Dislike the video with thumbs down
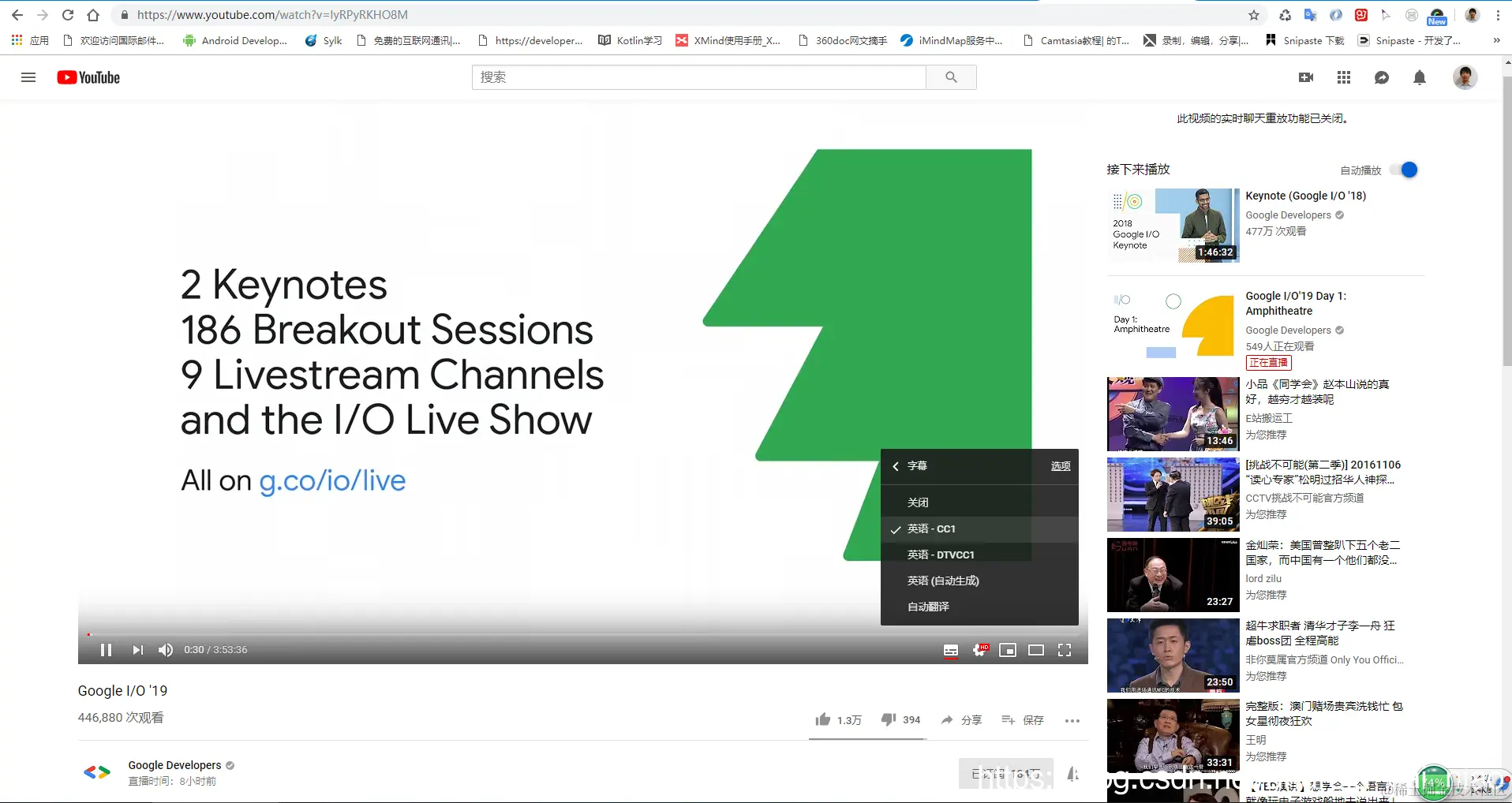 (x=901, y=719)
